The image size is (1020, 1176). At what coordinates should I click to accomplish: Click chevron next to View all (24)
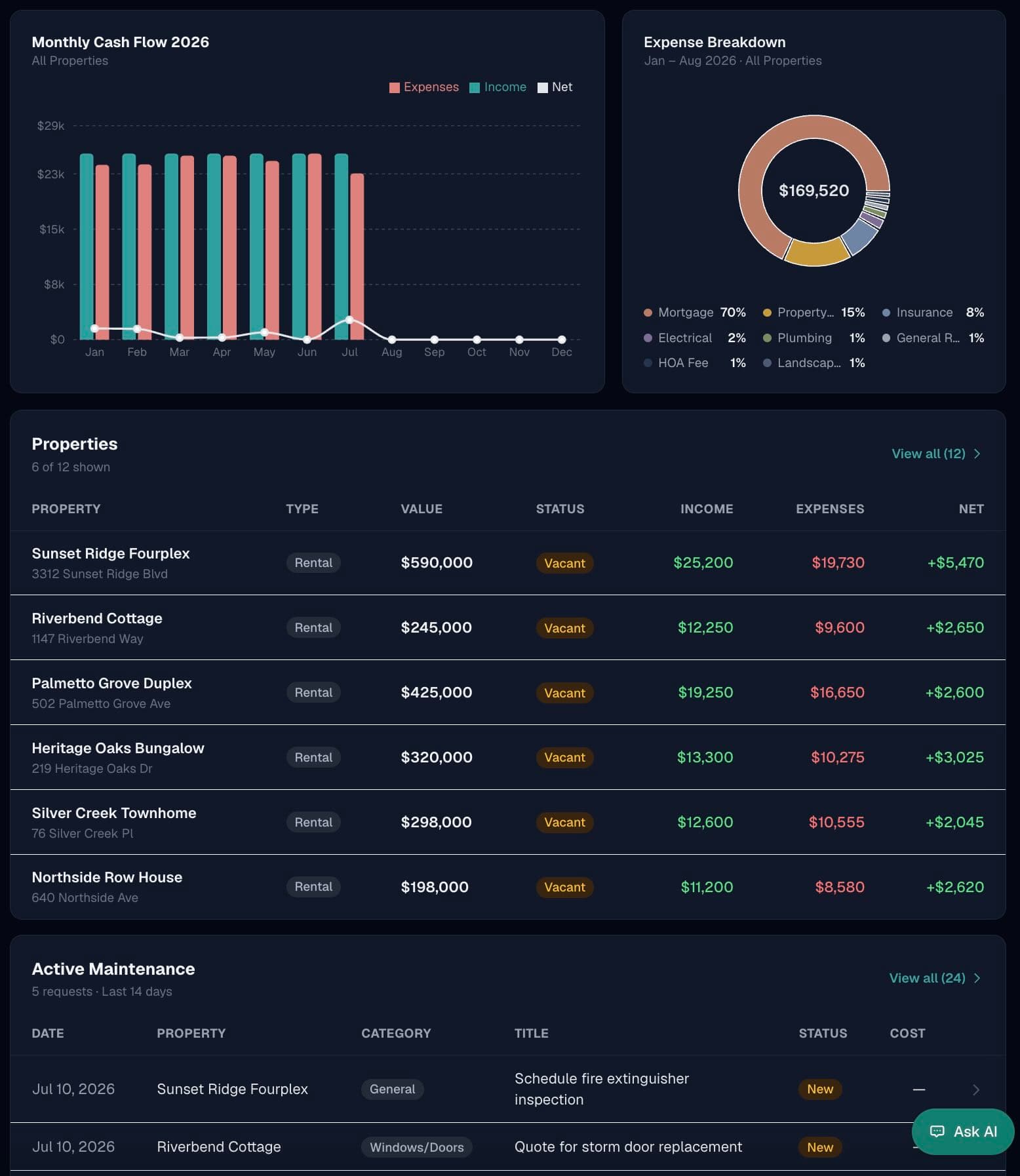(977, 978)
